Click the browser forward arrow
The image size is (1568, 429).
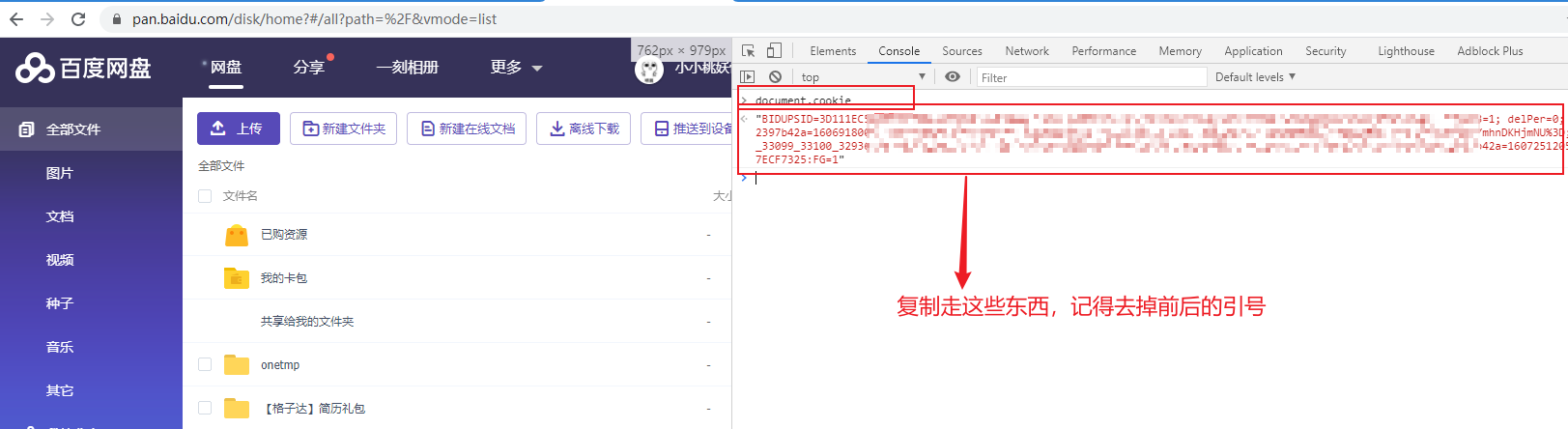pyautogui.click(x=46, y=18)
